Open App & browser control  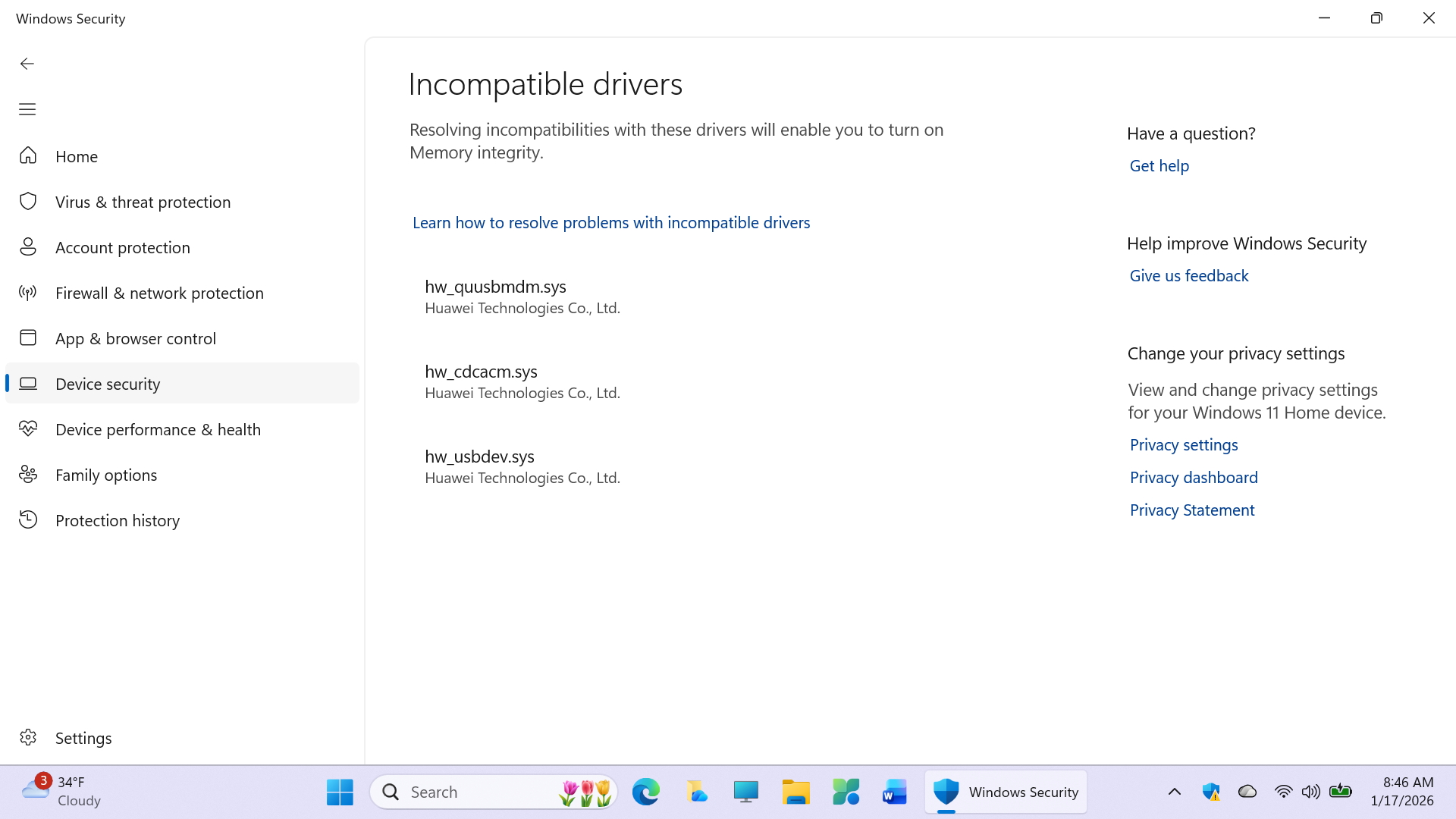click(x=136, y=338)
